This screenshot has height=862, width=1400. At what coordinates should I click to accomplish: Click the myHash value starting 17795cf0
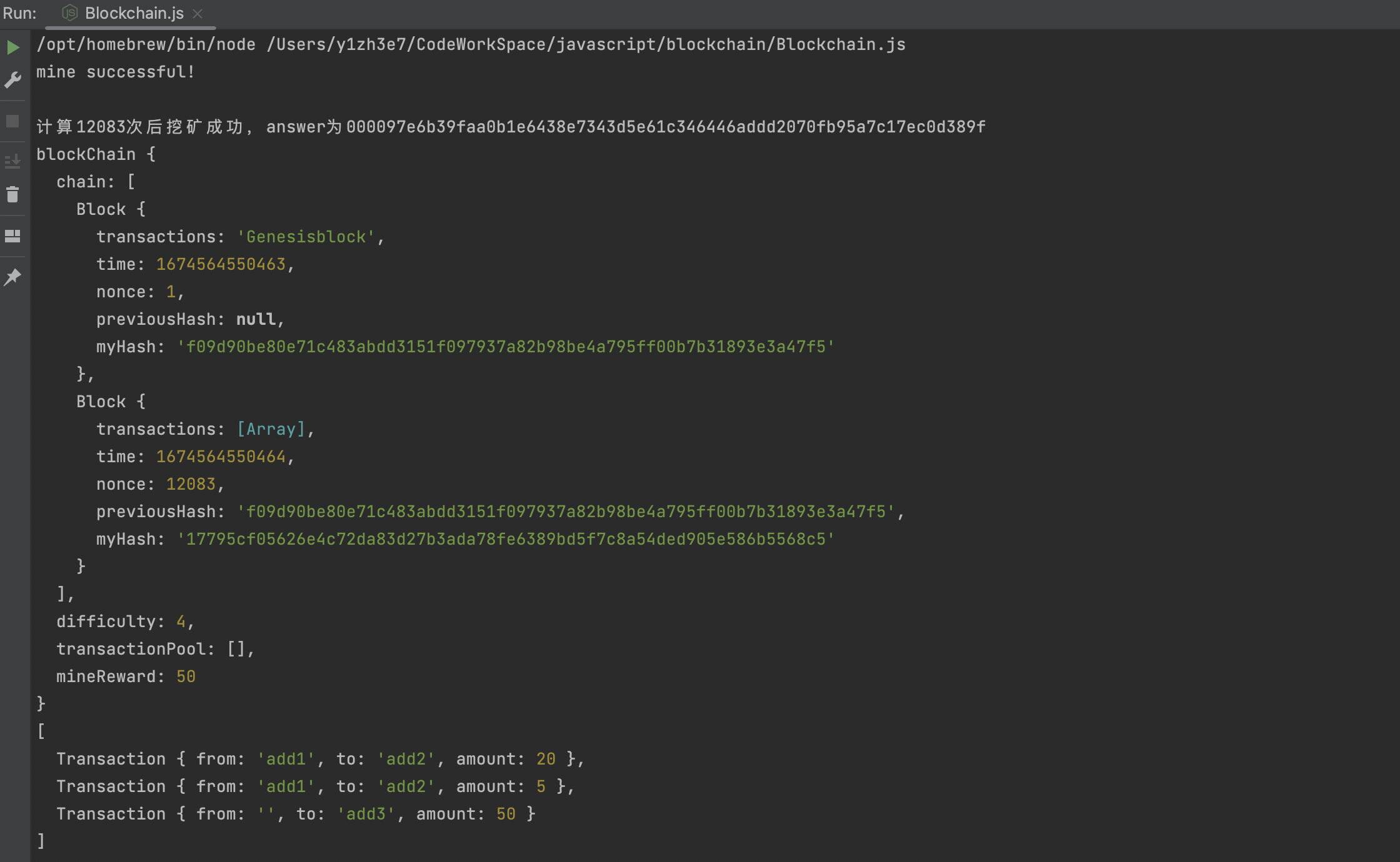click(506, 539)
